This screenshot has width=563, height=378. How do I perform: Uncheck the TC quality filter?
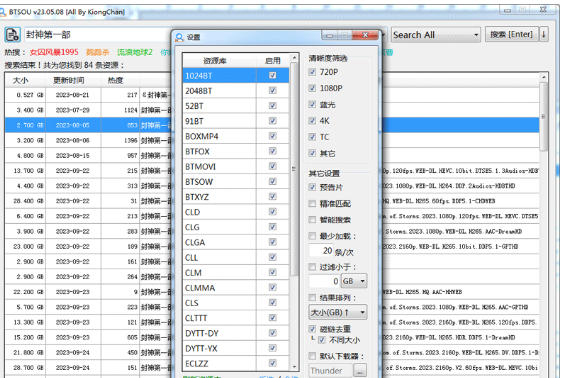(312, 137)
